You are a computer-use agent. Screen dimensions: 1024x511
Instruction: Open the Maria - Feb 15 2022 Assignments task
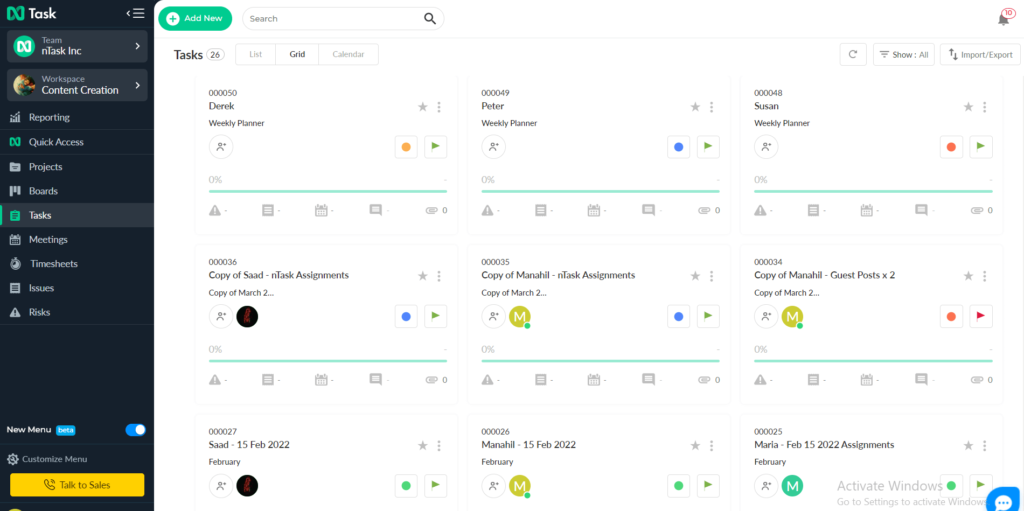pos(824,445)
